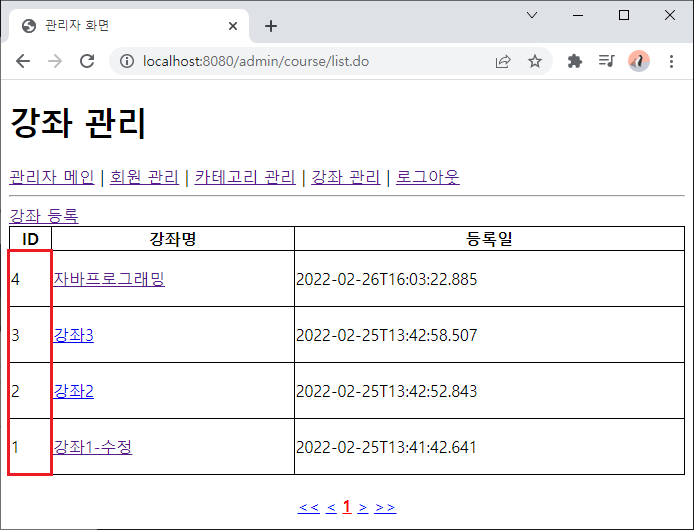Minimize the browser window
The height and width of the screenshot is (530, 694).
(578, 15)
